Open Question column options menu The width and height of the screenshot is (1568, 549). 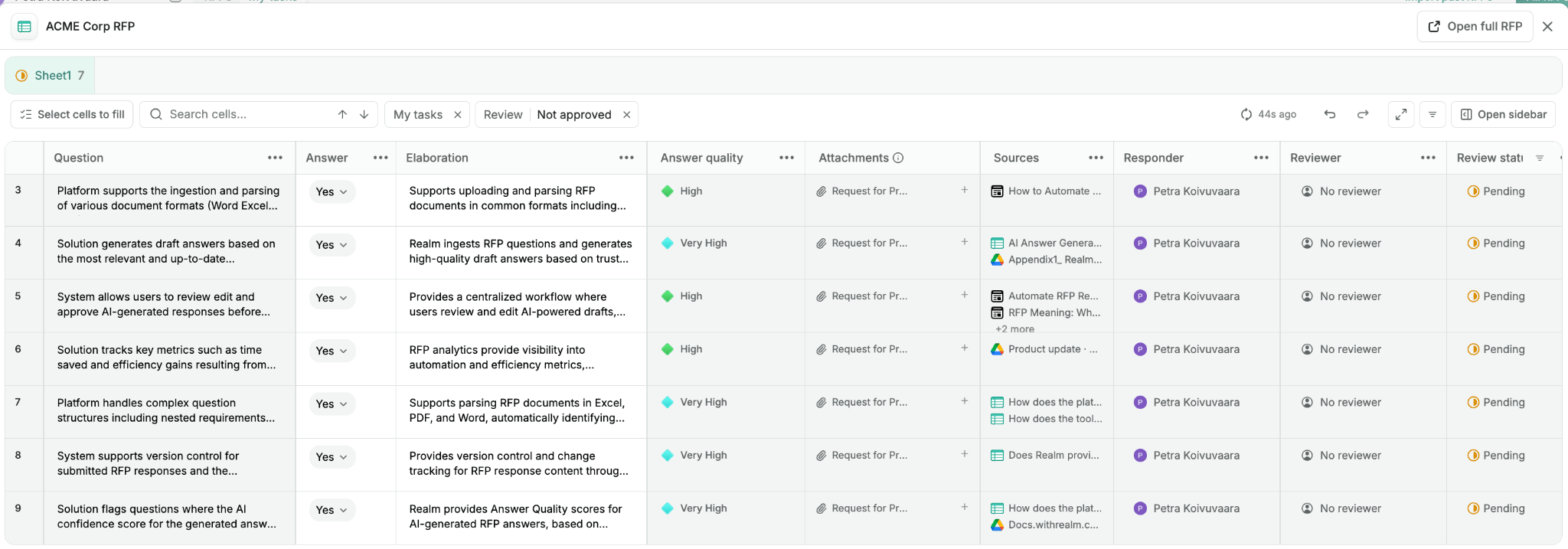(275, 158)
